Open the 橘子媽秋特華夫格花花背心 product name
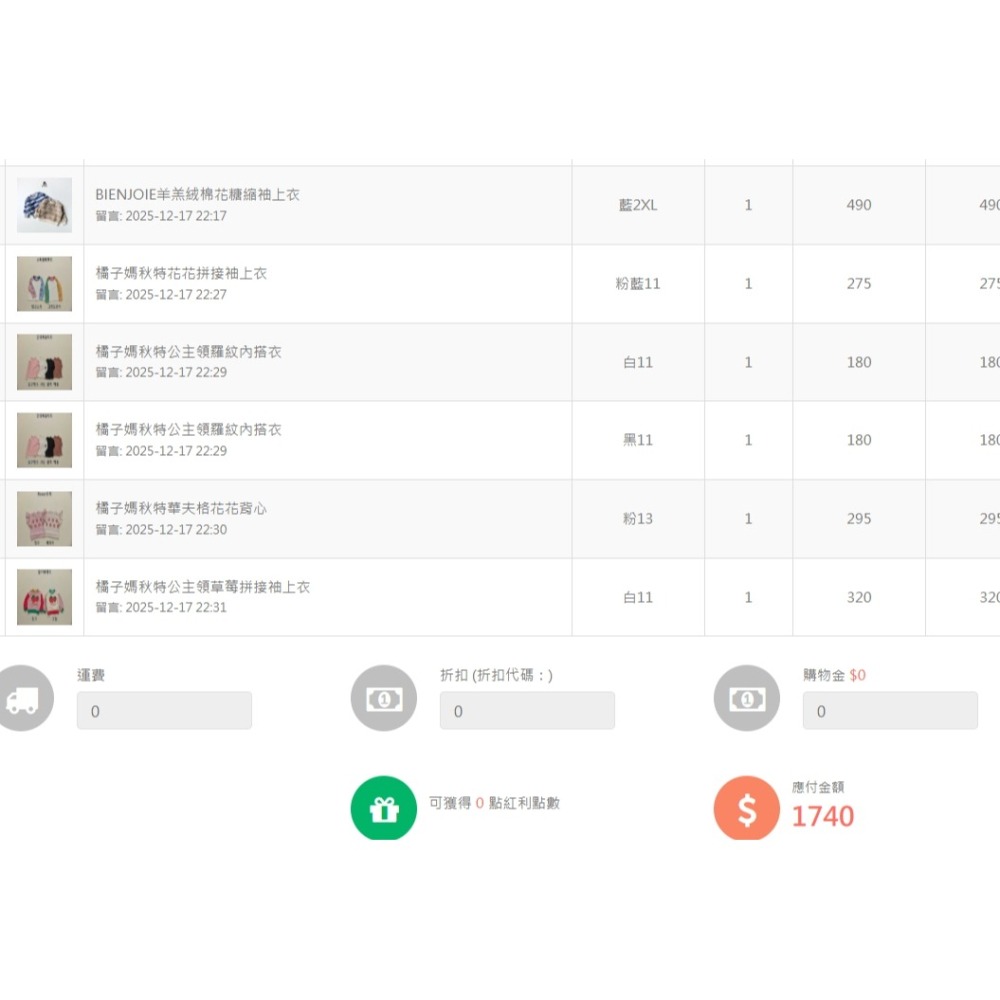This screenshot has height=1000, width=1000. coord(181,508)
